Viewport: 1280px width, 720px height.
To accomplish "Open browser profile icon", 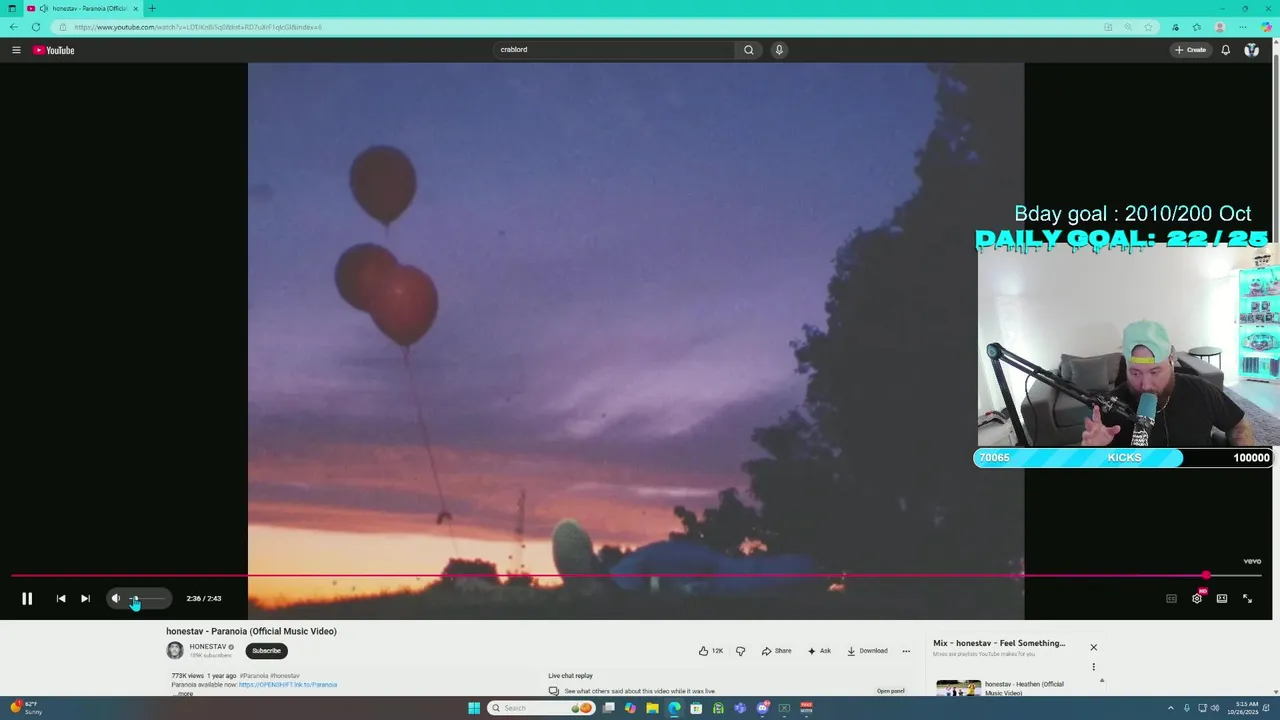I will 1220,27.
